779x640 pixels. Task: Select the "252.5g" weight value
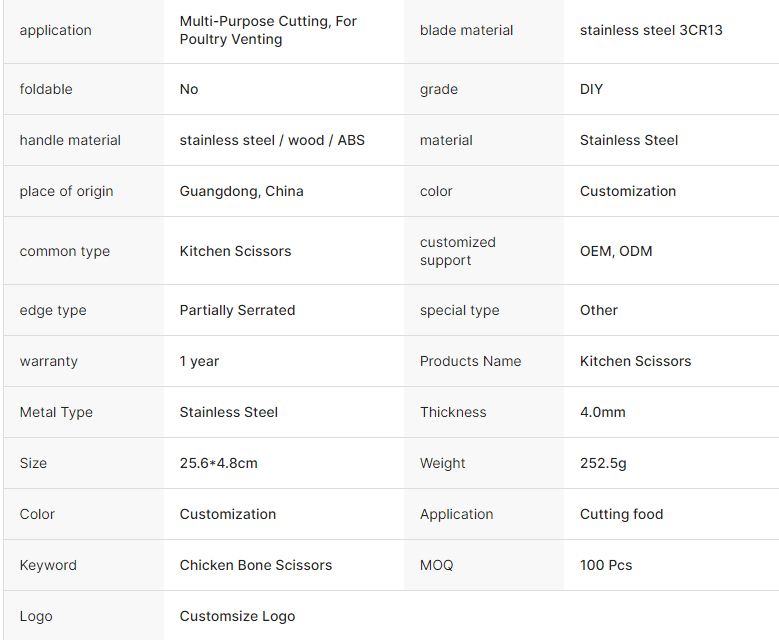click(603, 463)
